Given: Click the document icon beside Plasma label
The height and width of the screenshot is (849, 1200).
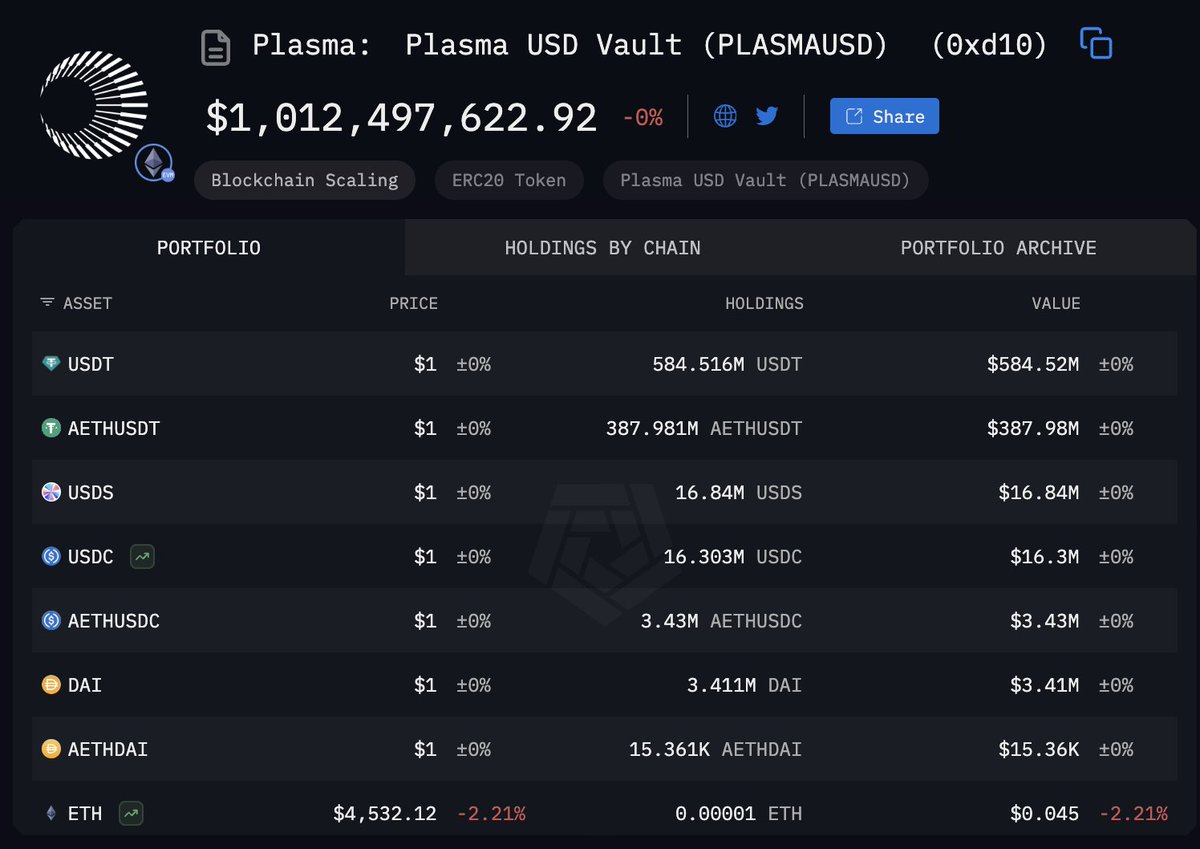Looking at the screenshot, I should coord(215,45).
